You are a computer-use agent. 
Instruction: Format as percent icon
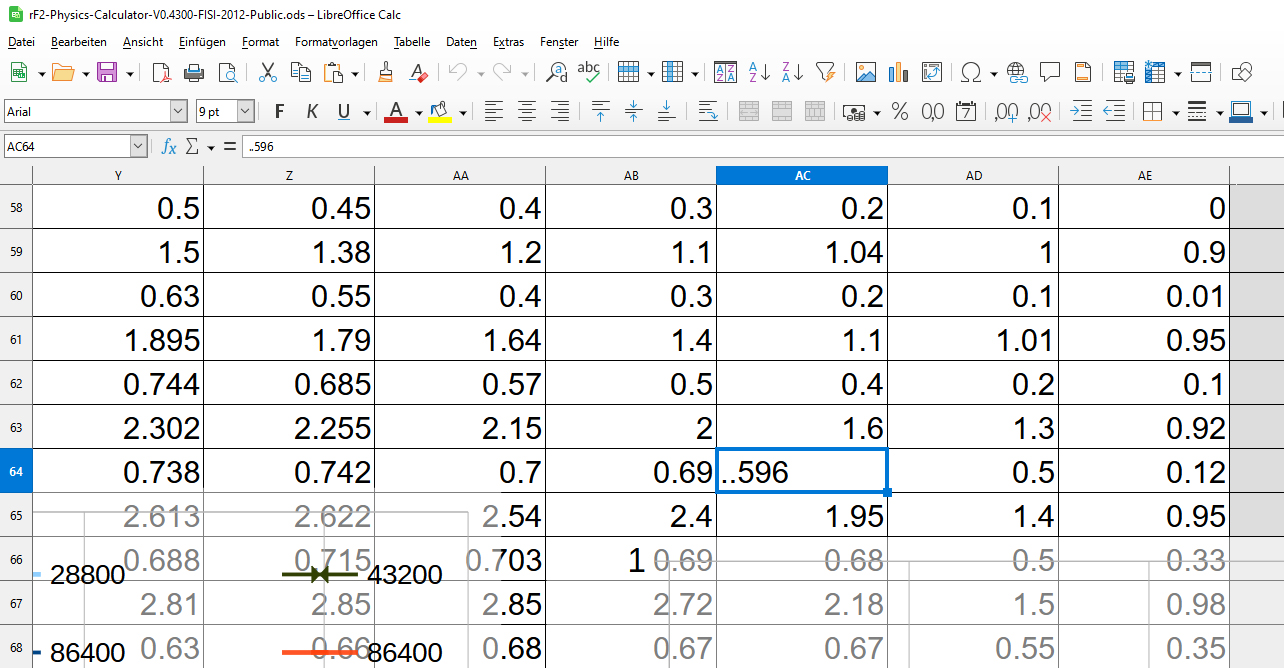click(900, 111)
